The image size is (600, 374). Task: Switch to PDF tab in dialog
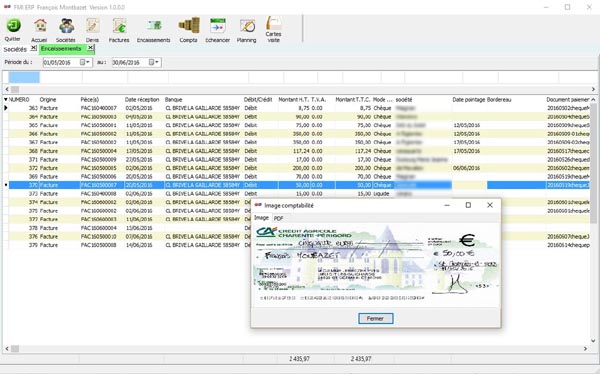tap(279, 218)
